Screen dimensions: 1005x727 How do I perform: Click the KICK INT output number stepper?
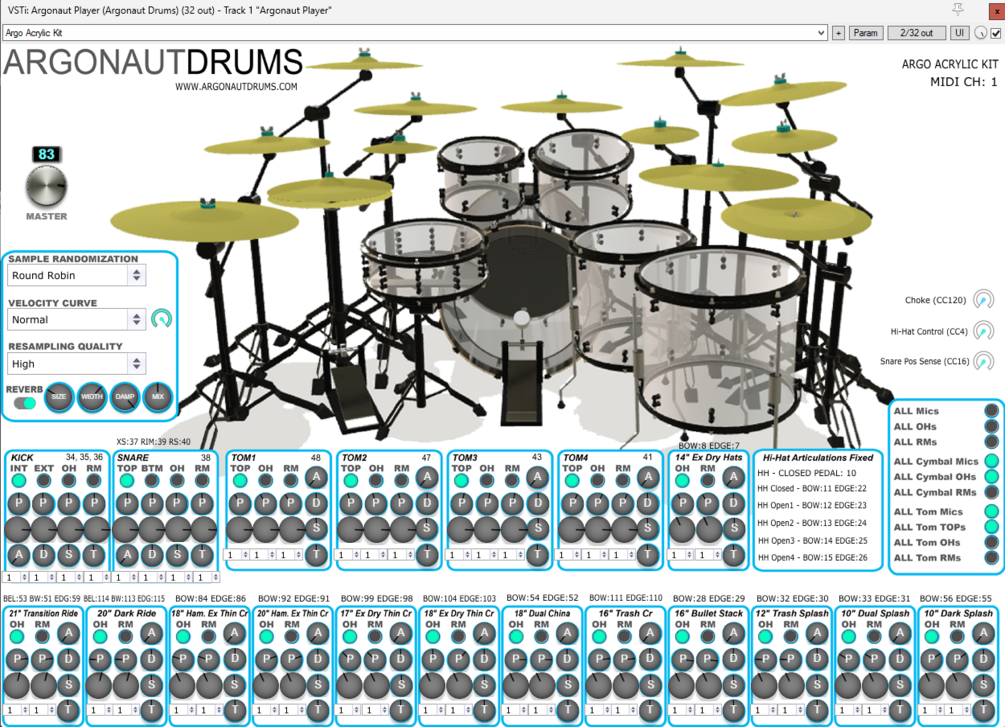(16, 577)
